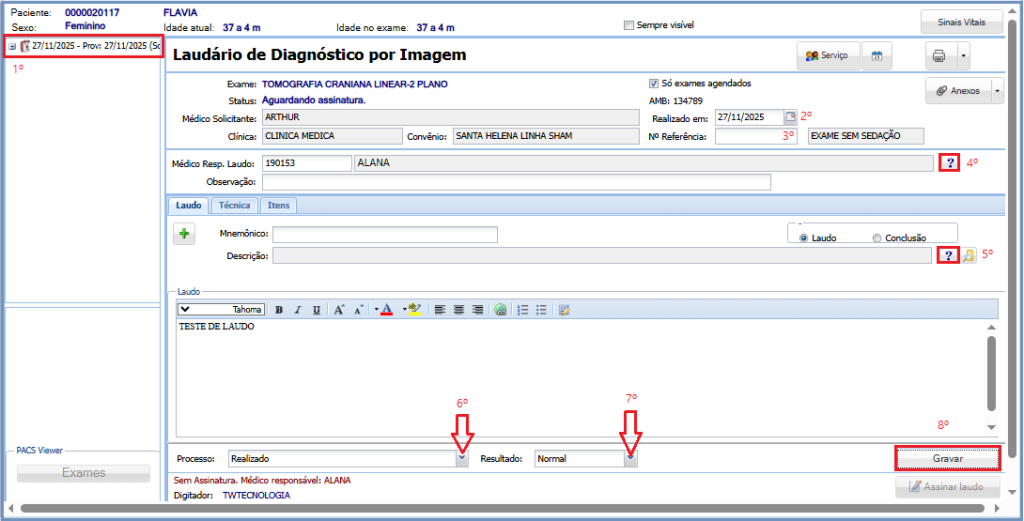Select the Conclusão radio button

[877, 238]
